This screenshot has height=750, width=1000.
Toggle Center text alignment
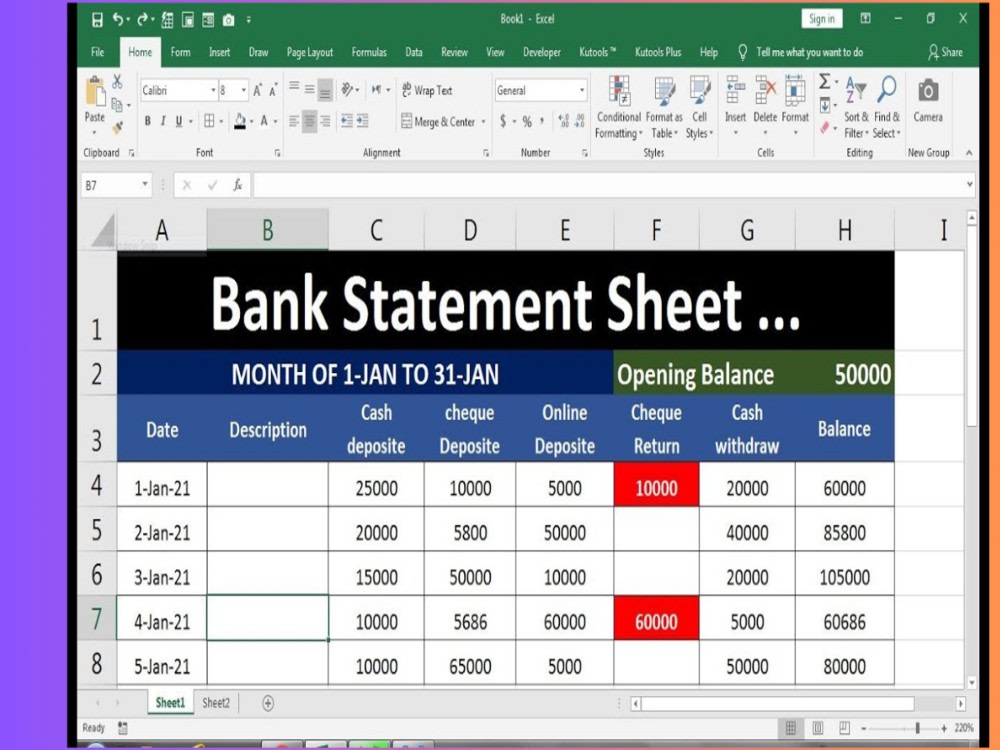point(309,121)
